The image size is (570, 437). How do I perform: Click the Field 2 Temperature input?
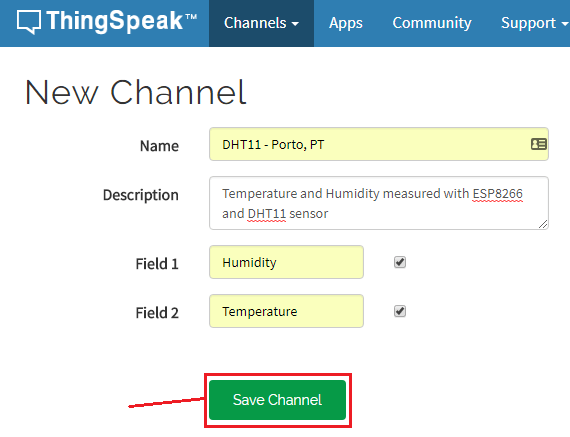point(286,311)
